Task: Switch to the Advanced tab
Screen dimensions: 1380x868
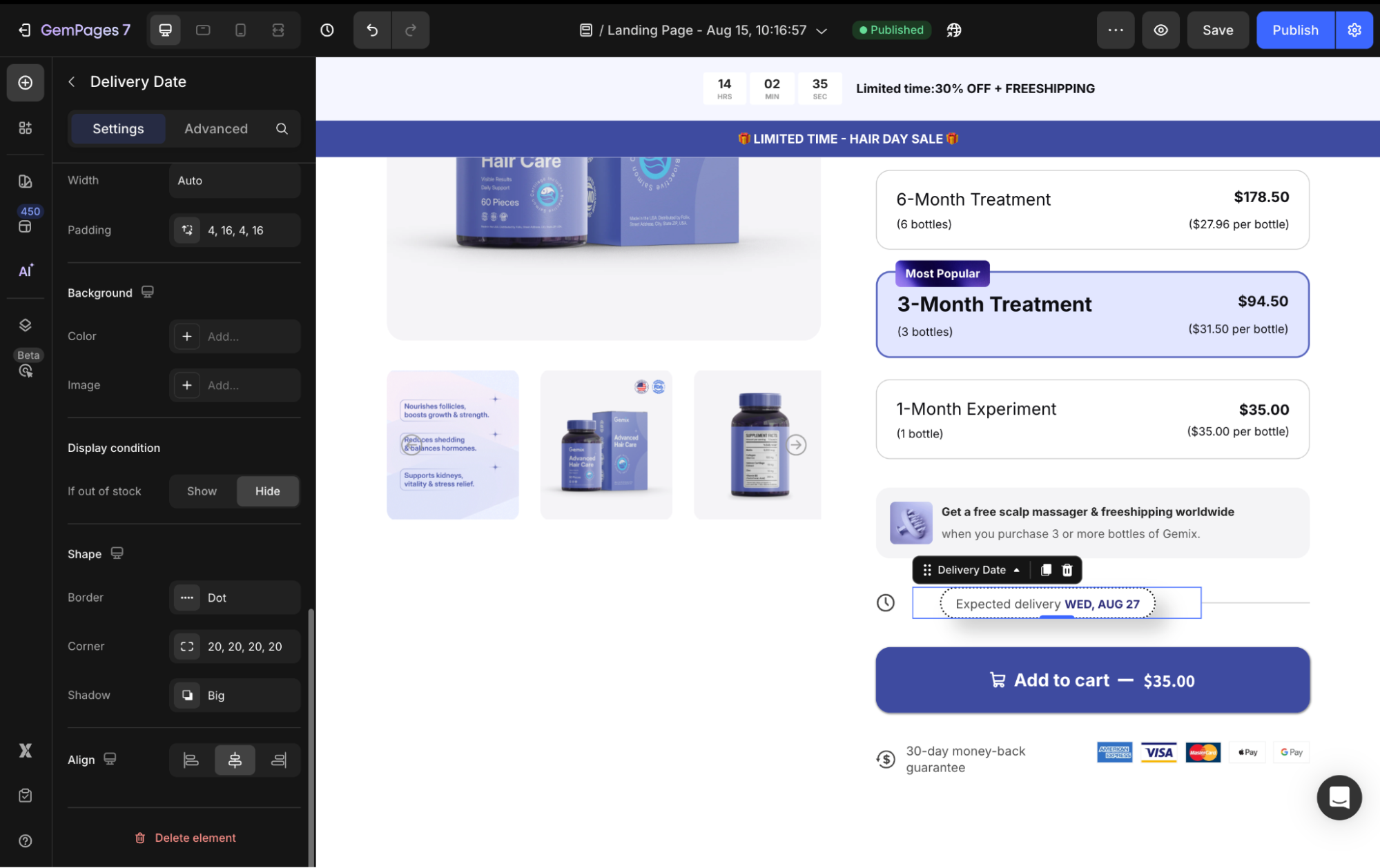Action: point(215,129)
